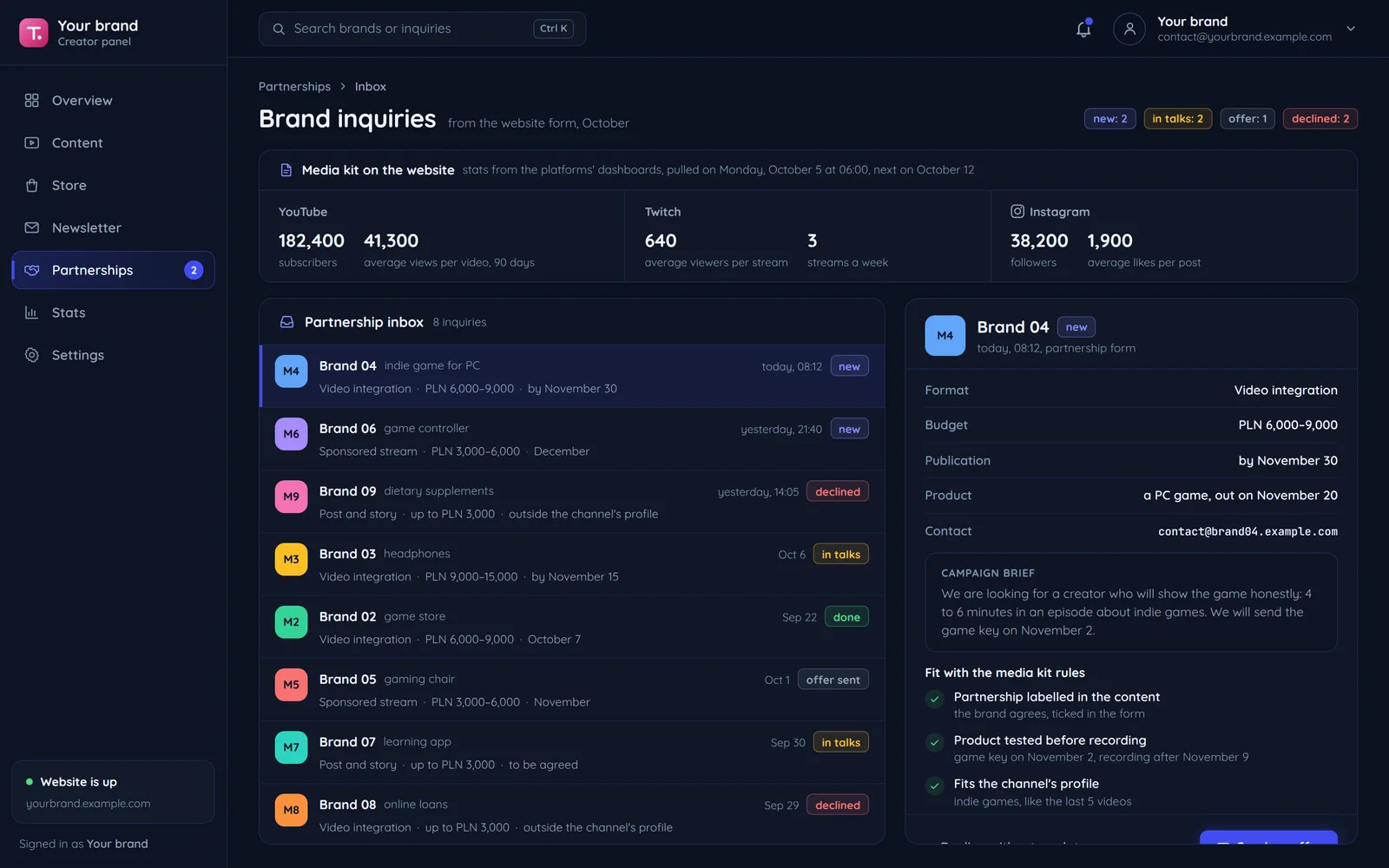1389x868 pixels.
Task: Click the check next to Fits the channel's profile
Action: 935,786
